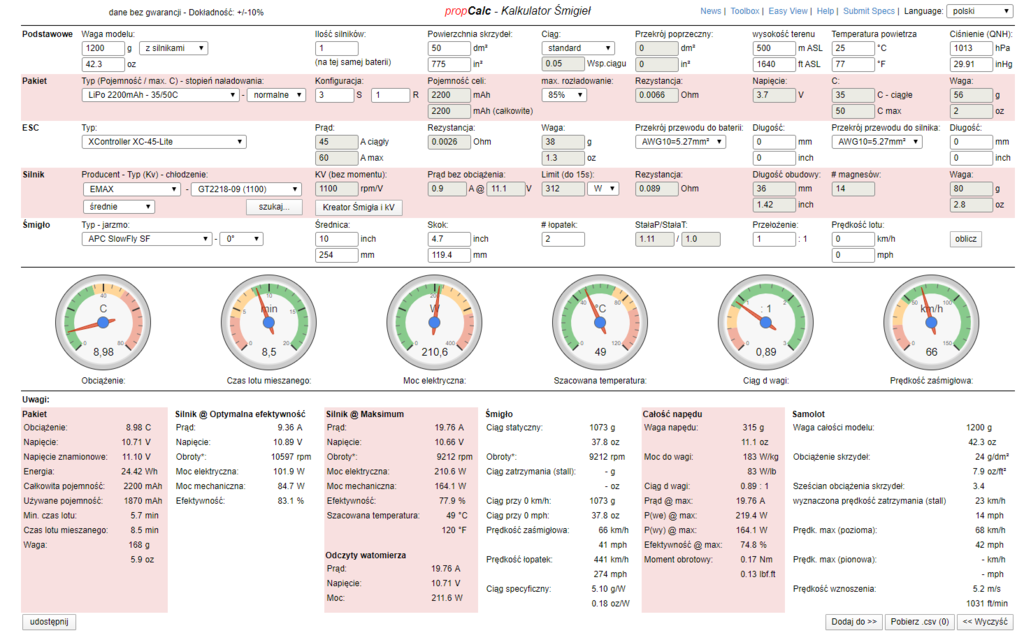Image resolution: width=1024 pixels, height=633 pixels.
Task: Open the XController XC-45-Lite ESC dropdown
Action: [163, 142]
